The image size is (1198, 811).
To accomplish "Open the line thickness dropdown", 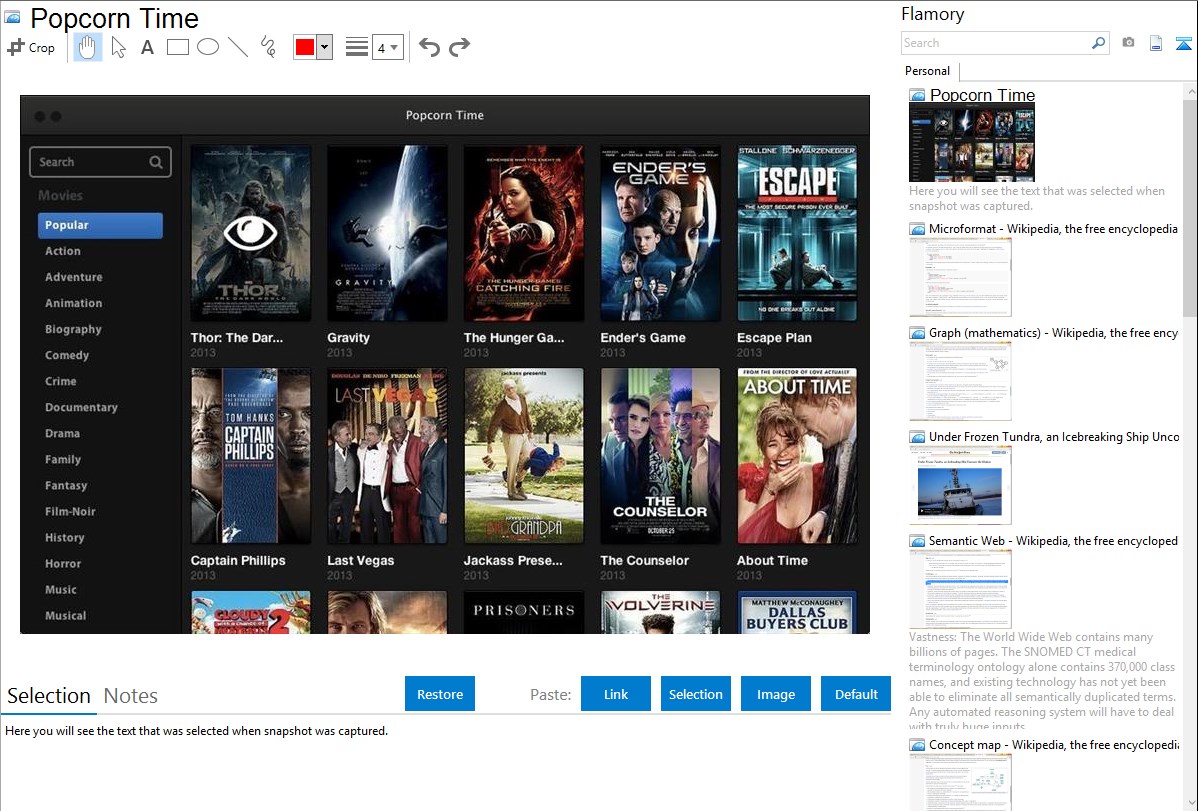I will tap(387, 47).
